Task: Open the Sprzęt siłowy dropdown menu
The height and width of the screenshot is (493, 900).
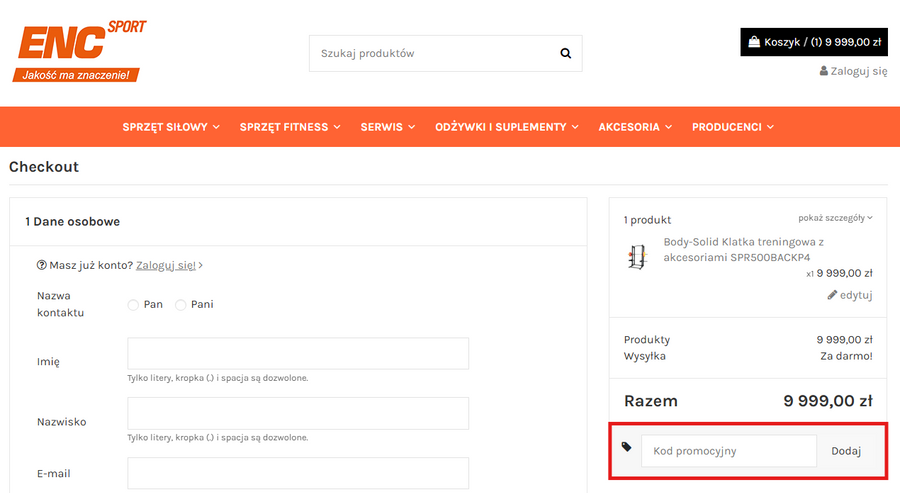Action: 171,127
